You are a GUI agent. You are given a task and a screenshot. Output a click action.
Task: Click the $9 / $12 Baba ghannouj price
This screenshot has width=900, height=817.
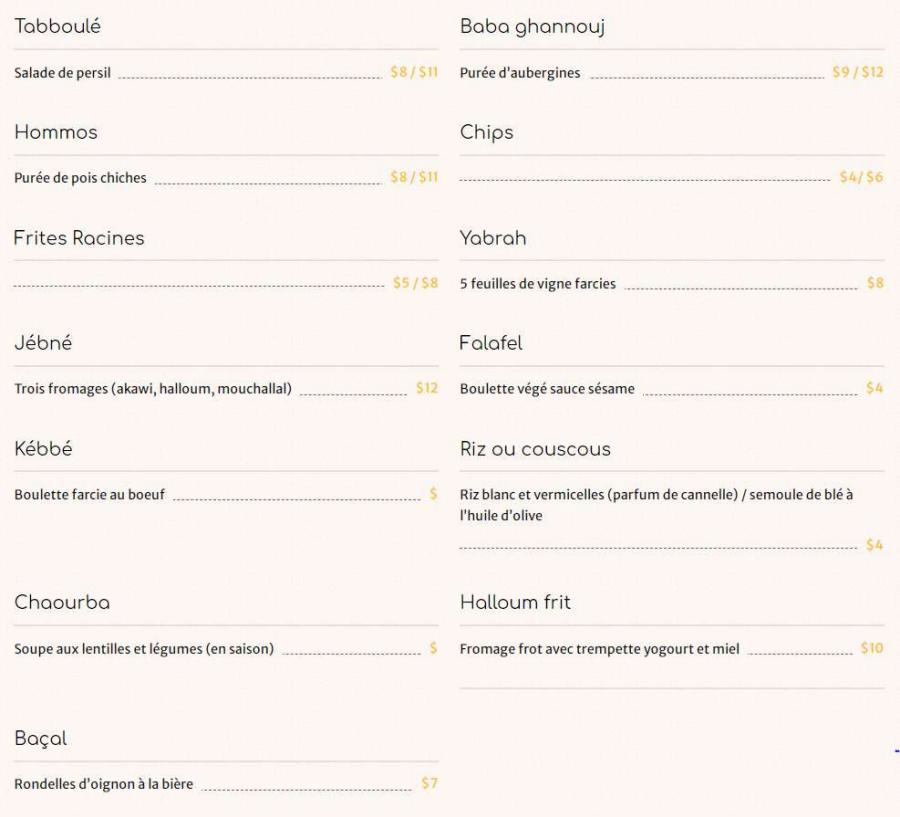858,72
